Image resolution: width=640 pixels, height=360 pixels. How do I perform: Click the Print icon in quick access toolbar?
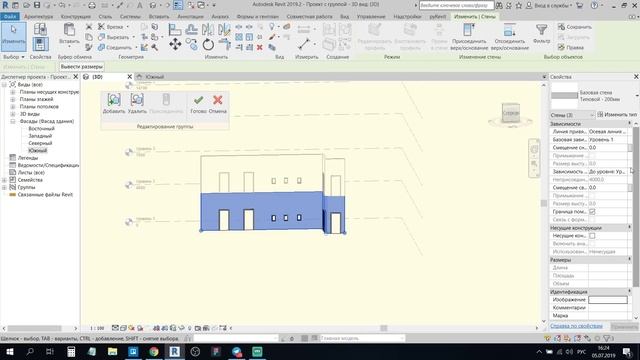[x=92, y=5]
